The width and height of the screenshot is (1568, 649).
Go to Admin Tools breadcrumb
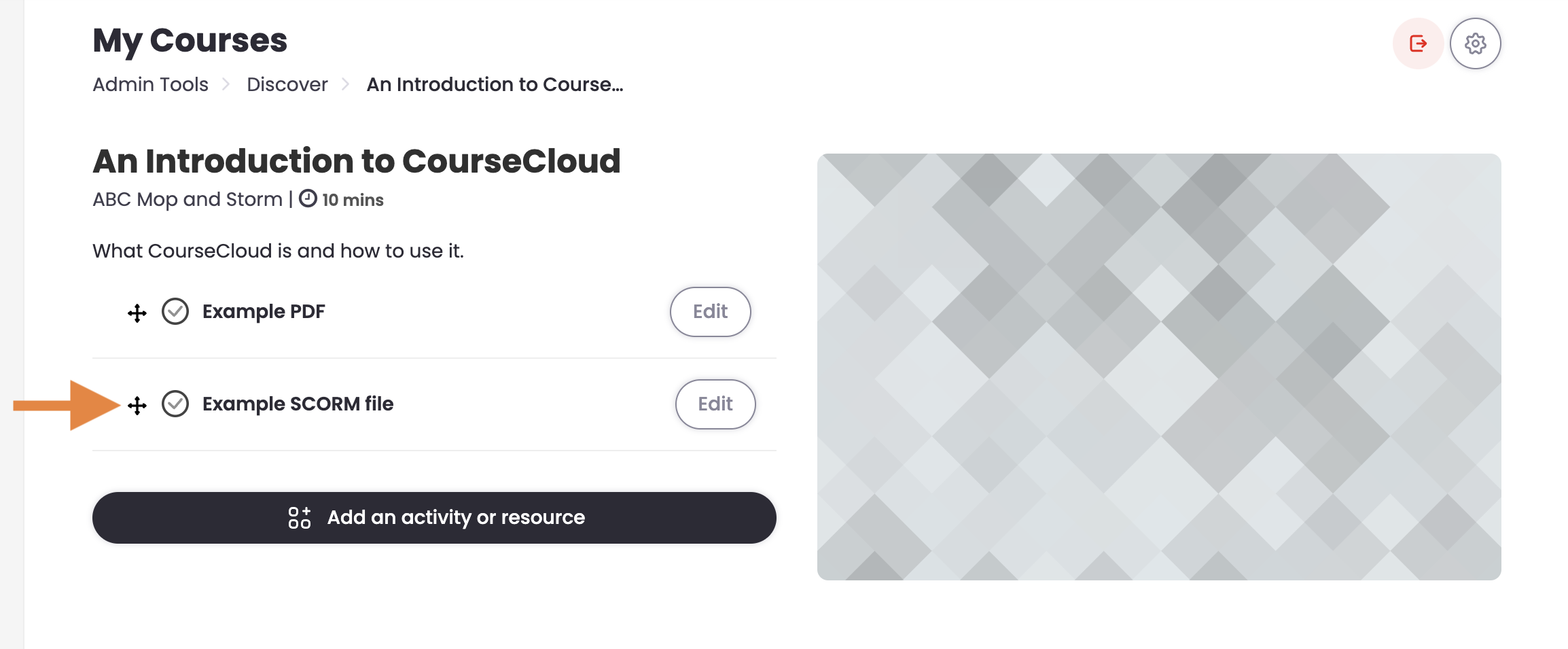pos(150,84)
